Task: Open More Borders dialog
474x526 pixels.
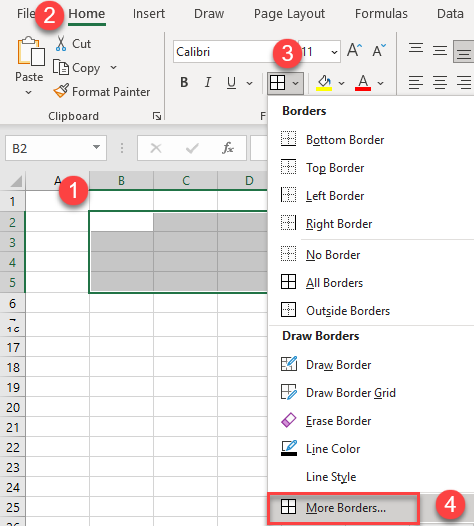Action: click(x=344, y=508)
